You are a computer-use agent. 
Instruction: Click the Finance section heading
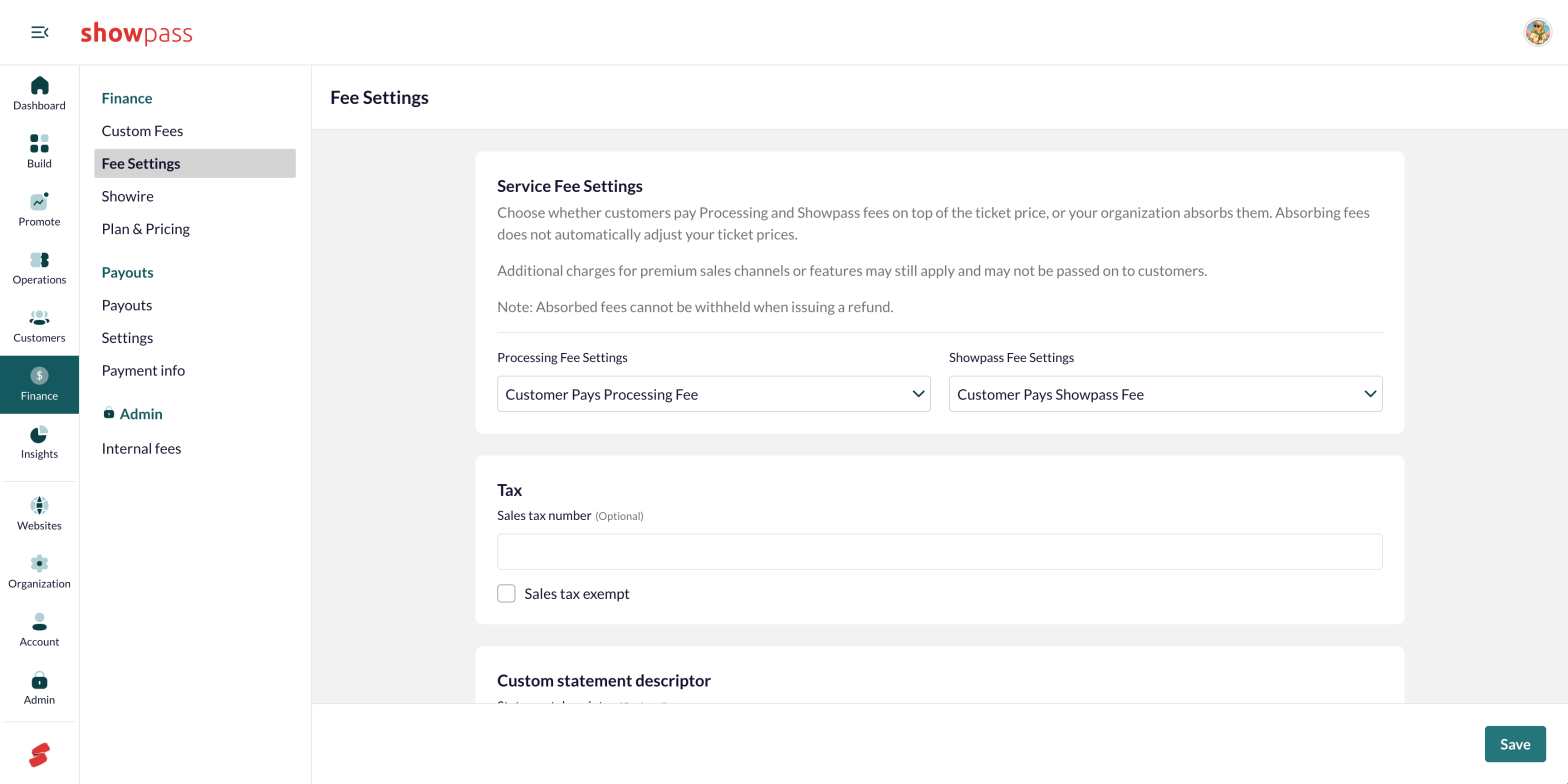pos(126,98)
